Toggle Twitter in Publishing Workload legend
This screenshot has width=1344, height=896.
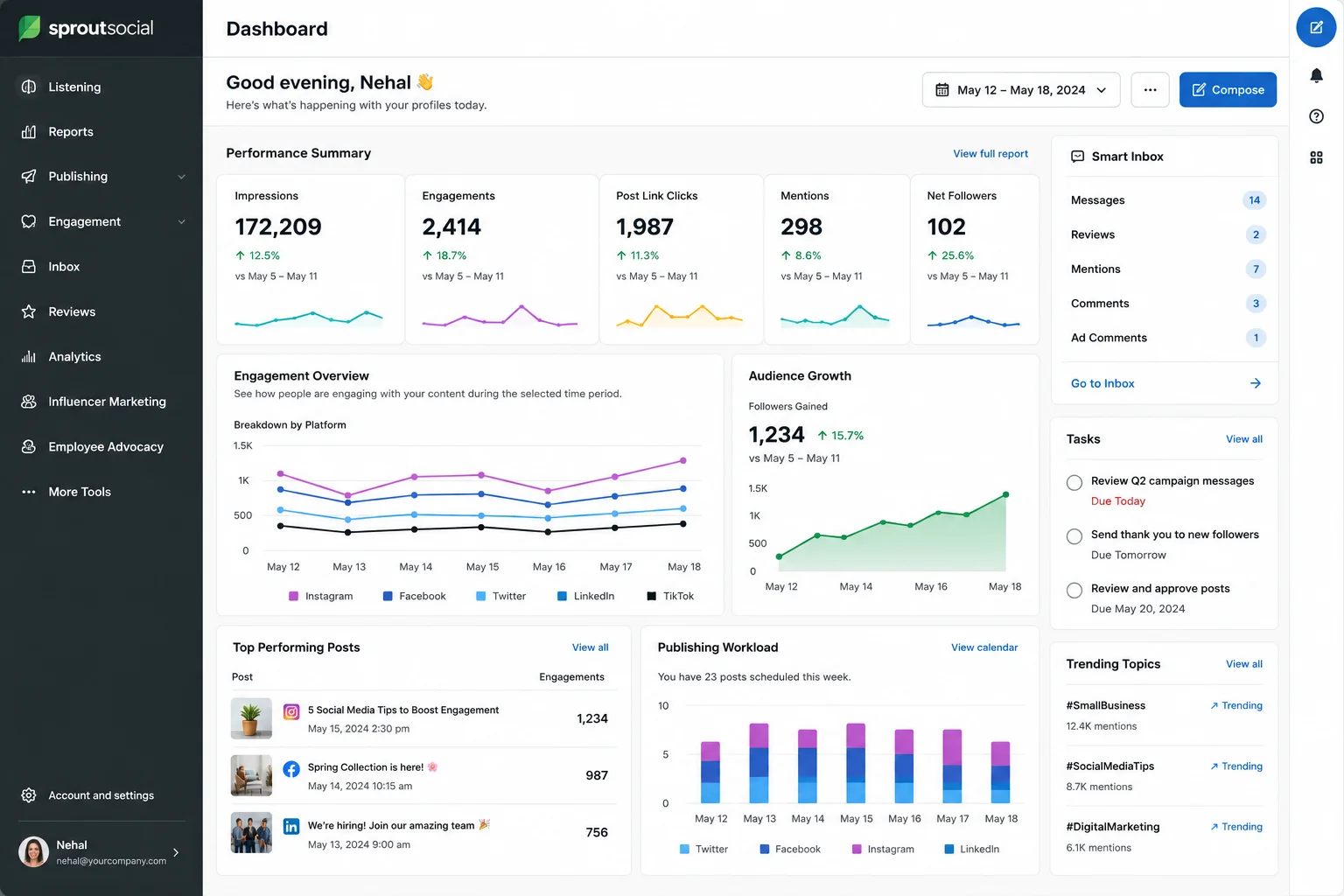click(703, 849)
